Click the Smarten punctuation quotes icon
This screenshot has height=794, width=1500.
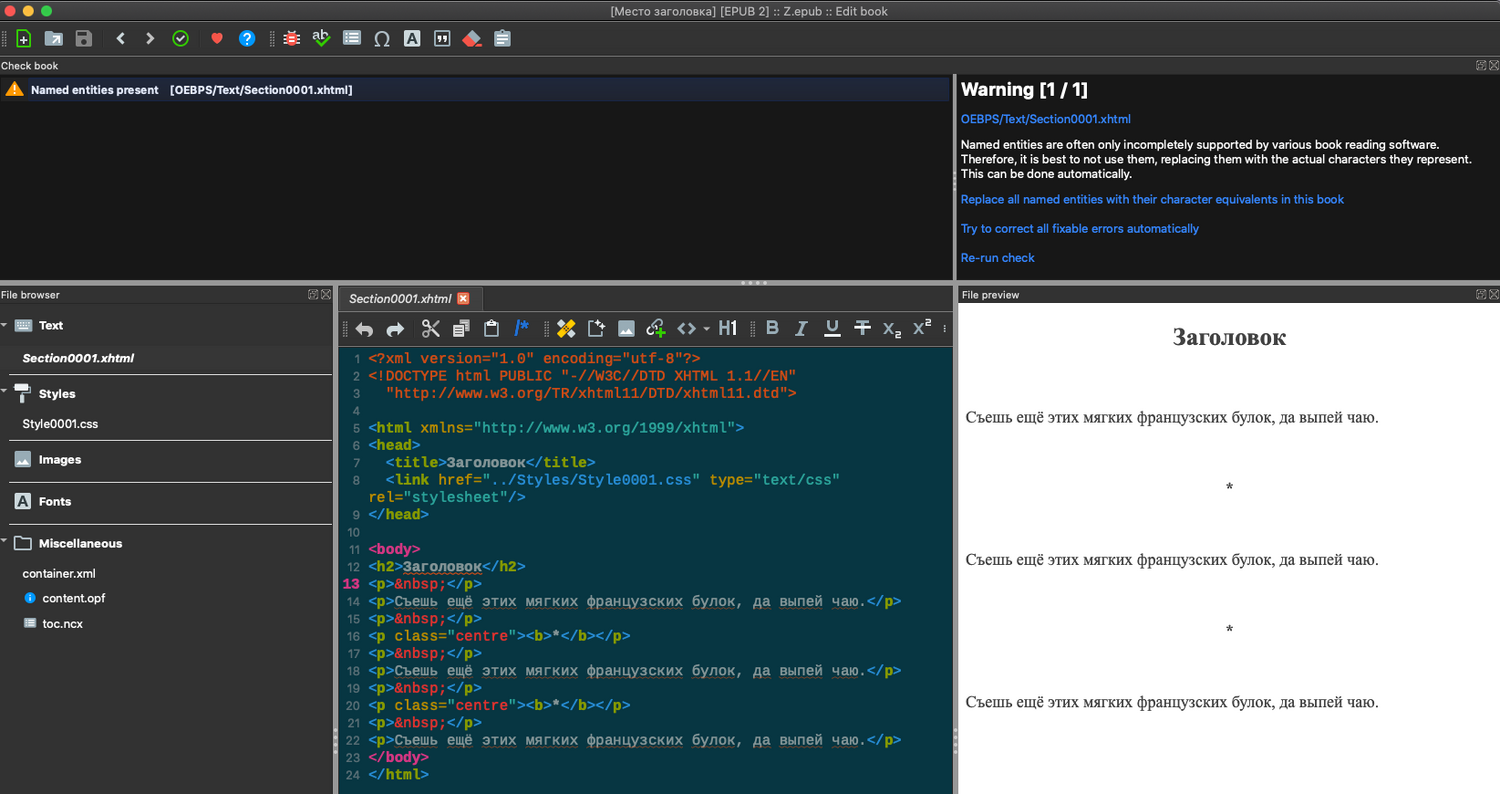[x=442, y=39]
